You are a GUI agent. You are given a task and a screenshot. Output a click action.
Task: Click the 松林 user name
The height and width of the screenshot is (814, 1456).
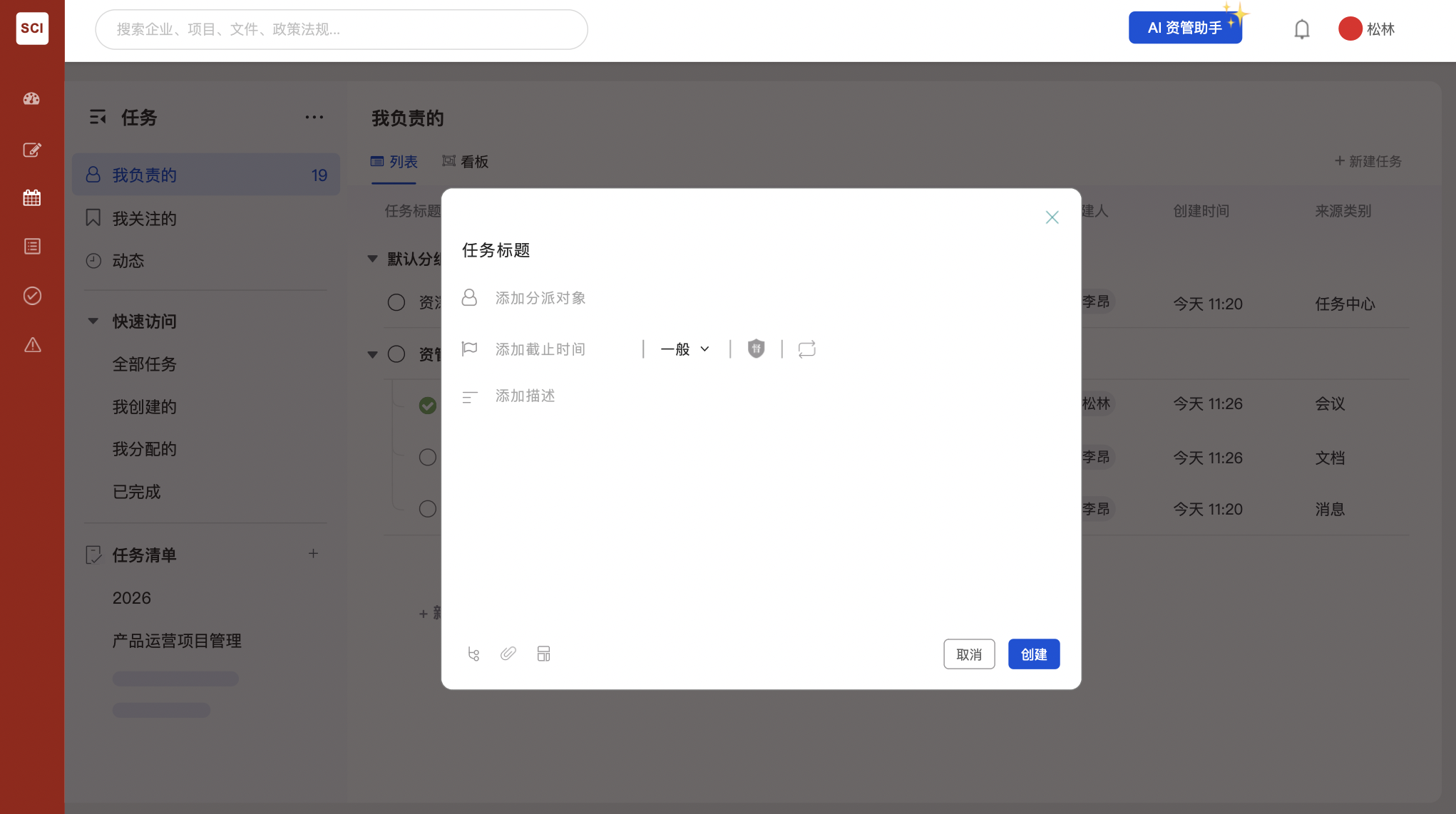point(1380,29)
